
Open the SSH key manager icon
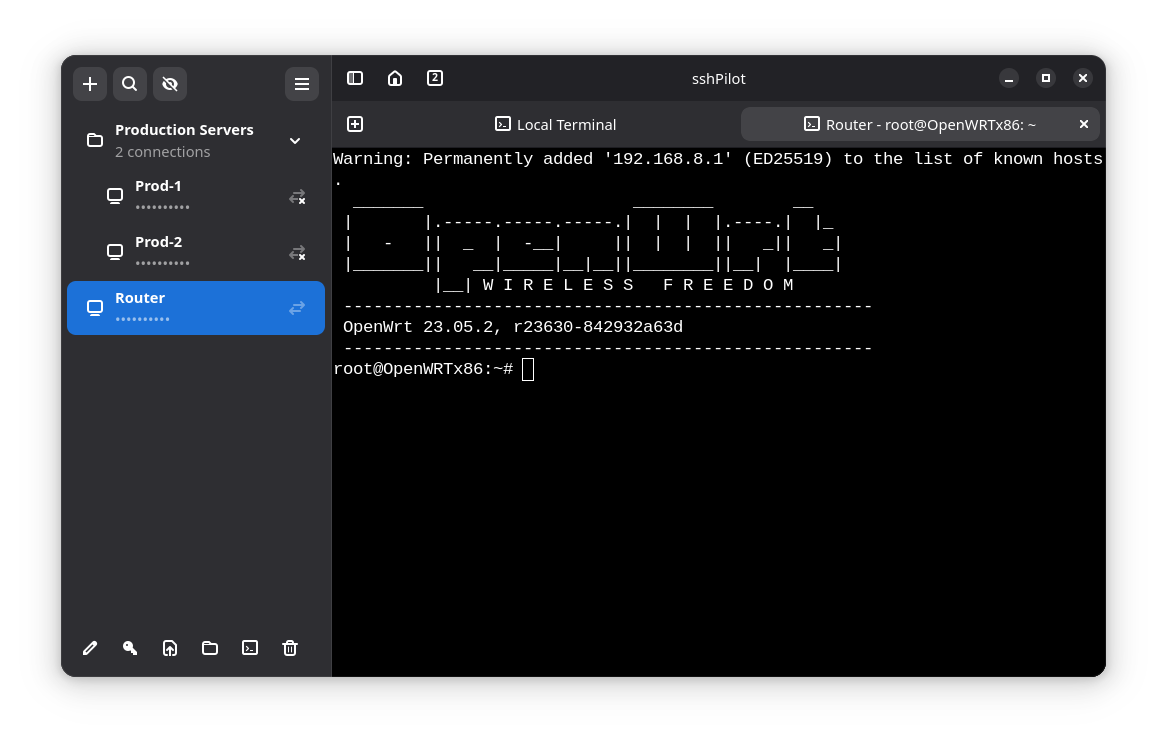(x=130, y=648)
